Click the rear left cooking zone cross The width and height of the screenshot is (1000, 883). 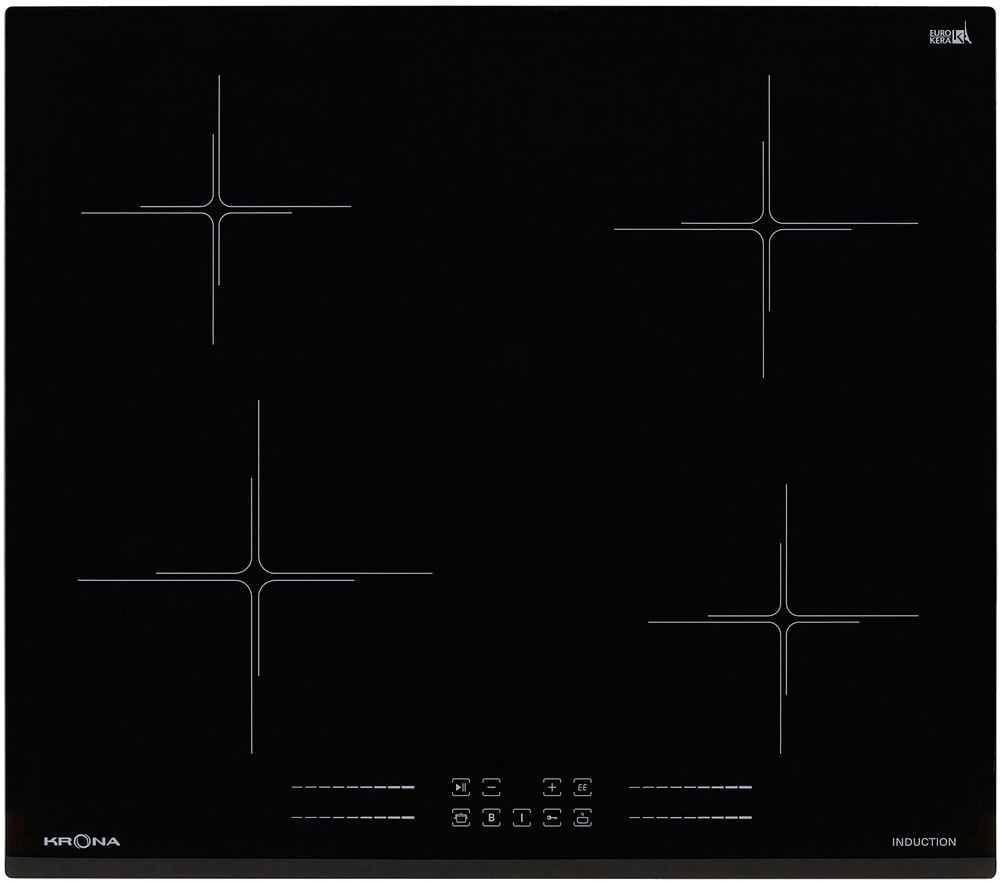coord(216,210)
